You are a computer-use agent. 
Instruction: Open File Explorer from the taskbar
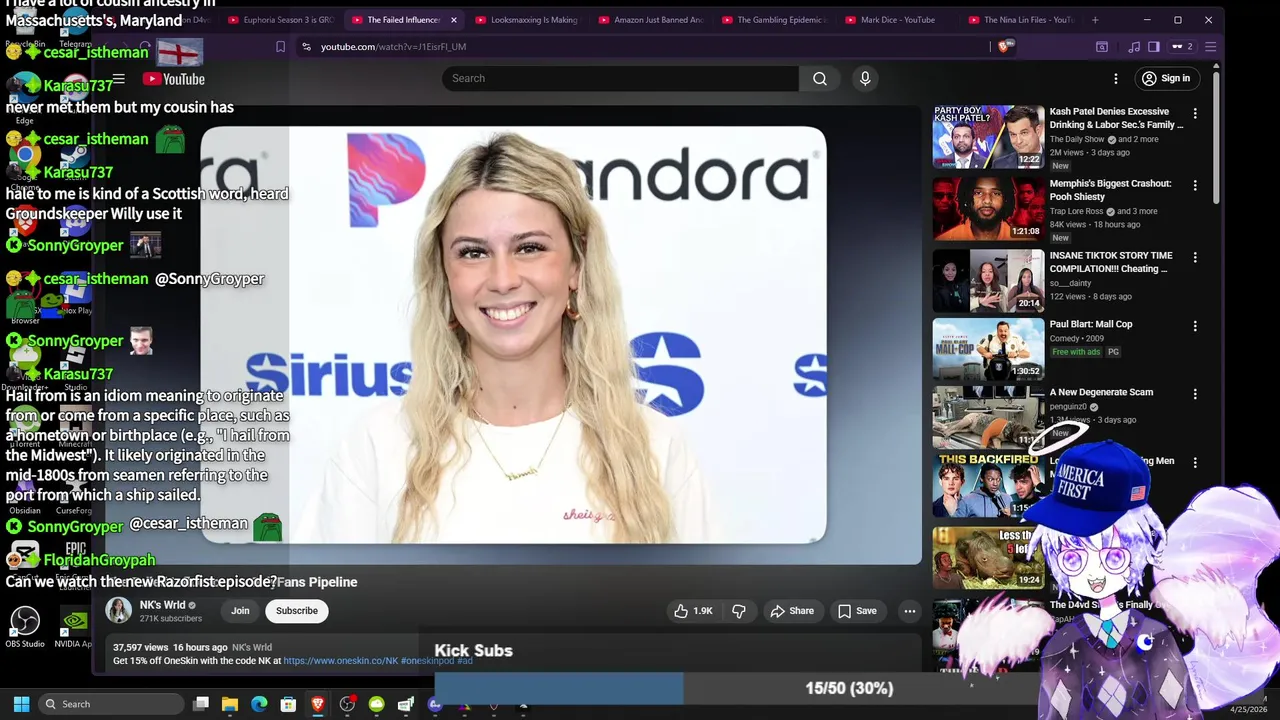tap(229, 704)
